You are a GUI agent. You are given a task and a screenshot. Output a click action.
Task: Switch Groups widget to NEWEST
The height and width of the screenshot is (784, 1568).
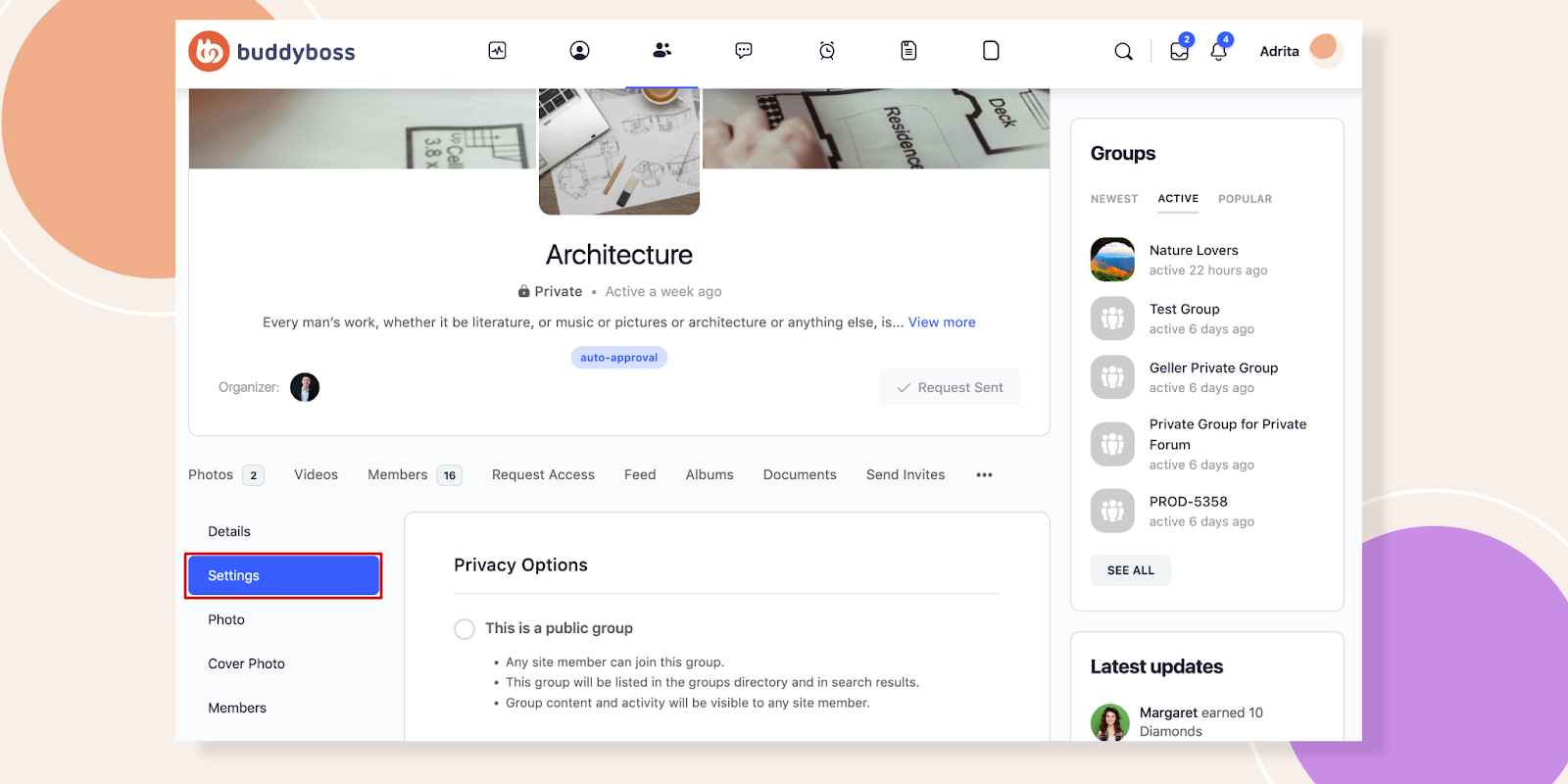pyautogui.click(x=1114, y=199)
